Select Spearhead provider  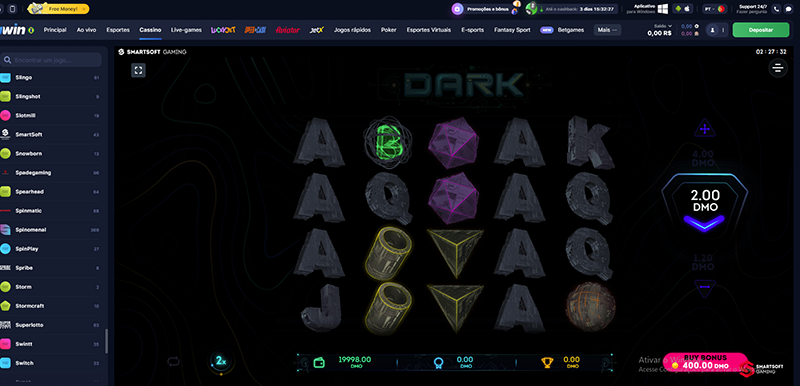[51, 192]
